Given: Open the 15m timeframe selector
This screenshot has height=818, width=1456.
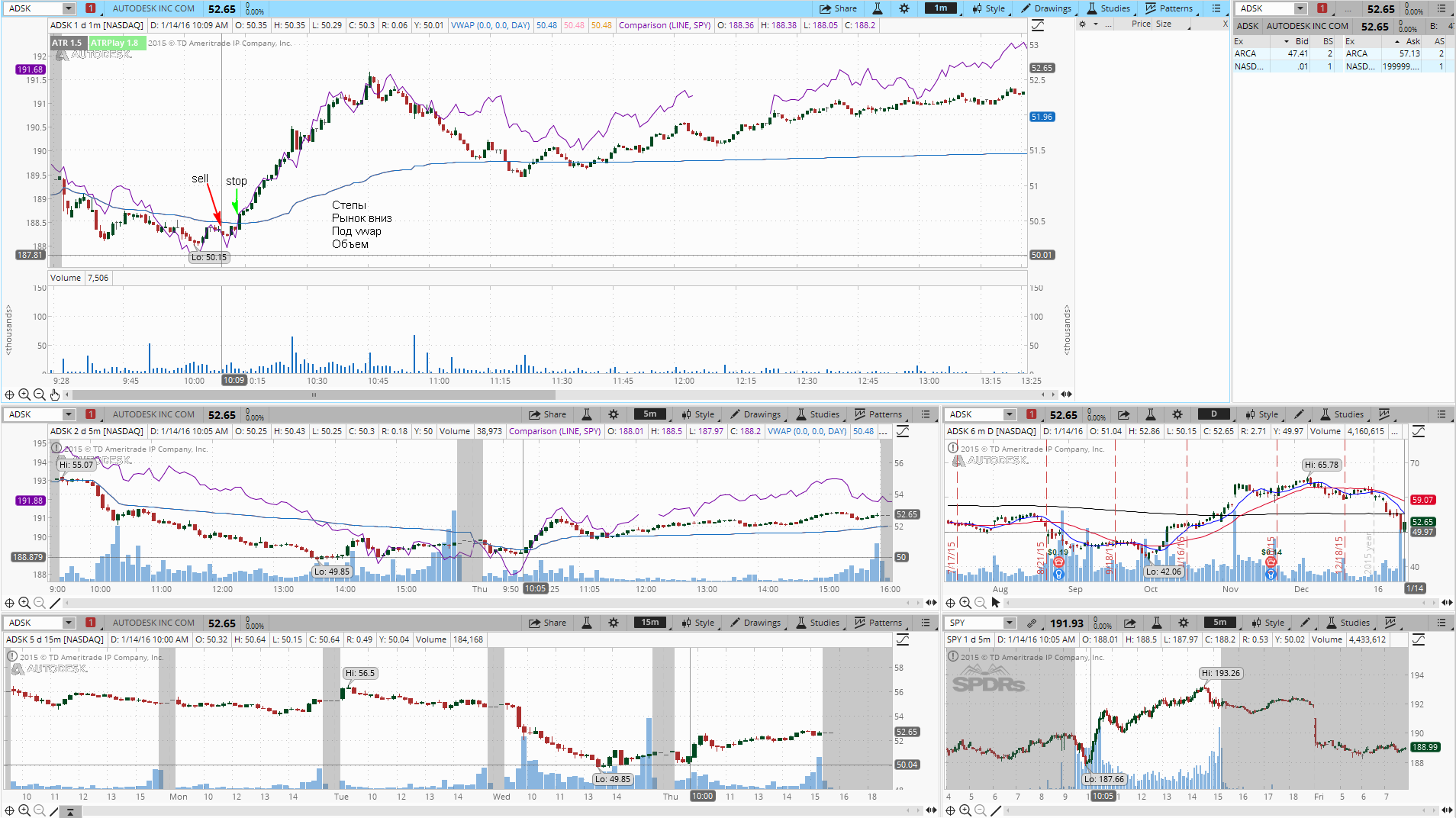Looking at the screenshot, I should click(650, 623).
